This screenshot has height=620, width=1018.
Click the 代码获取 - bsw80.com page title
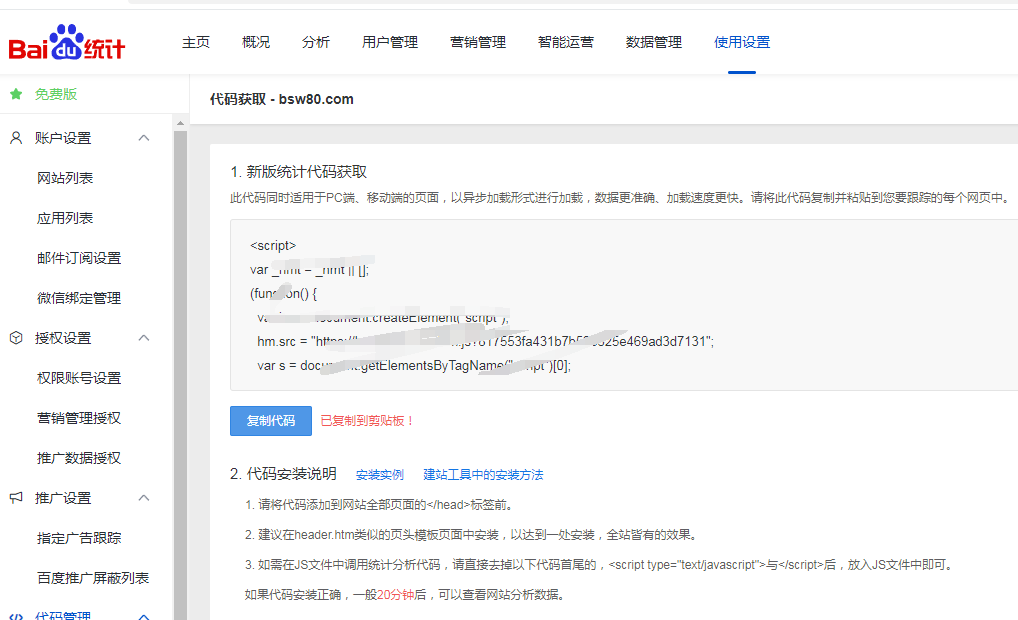[x=282, y=99]
